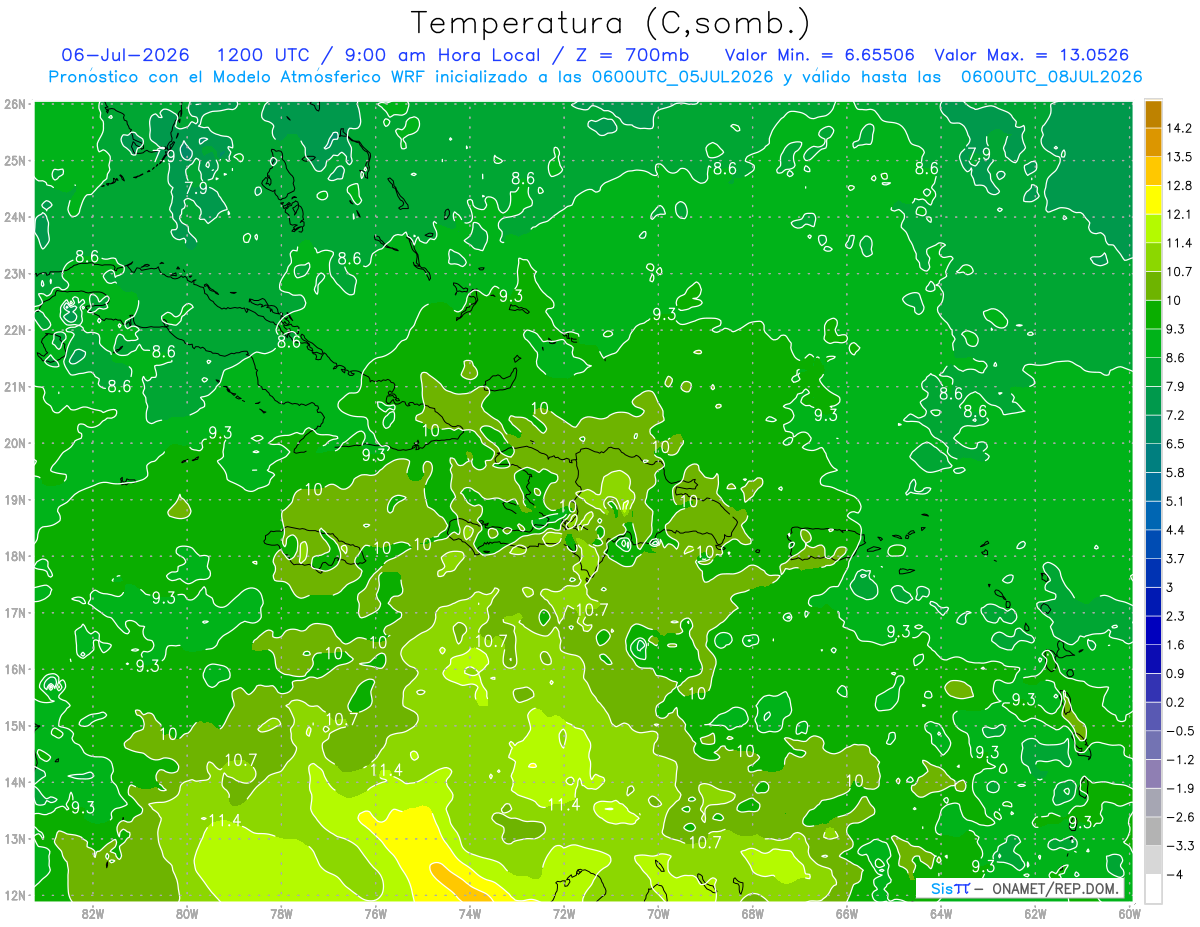This screenshot has width=1200, height=927.
Task: Click the '-0.5' colorbar label
Action: click(1180, 731)
